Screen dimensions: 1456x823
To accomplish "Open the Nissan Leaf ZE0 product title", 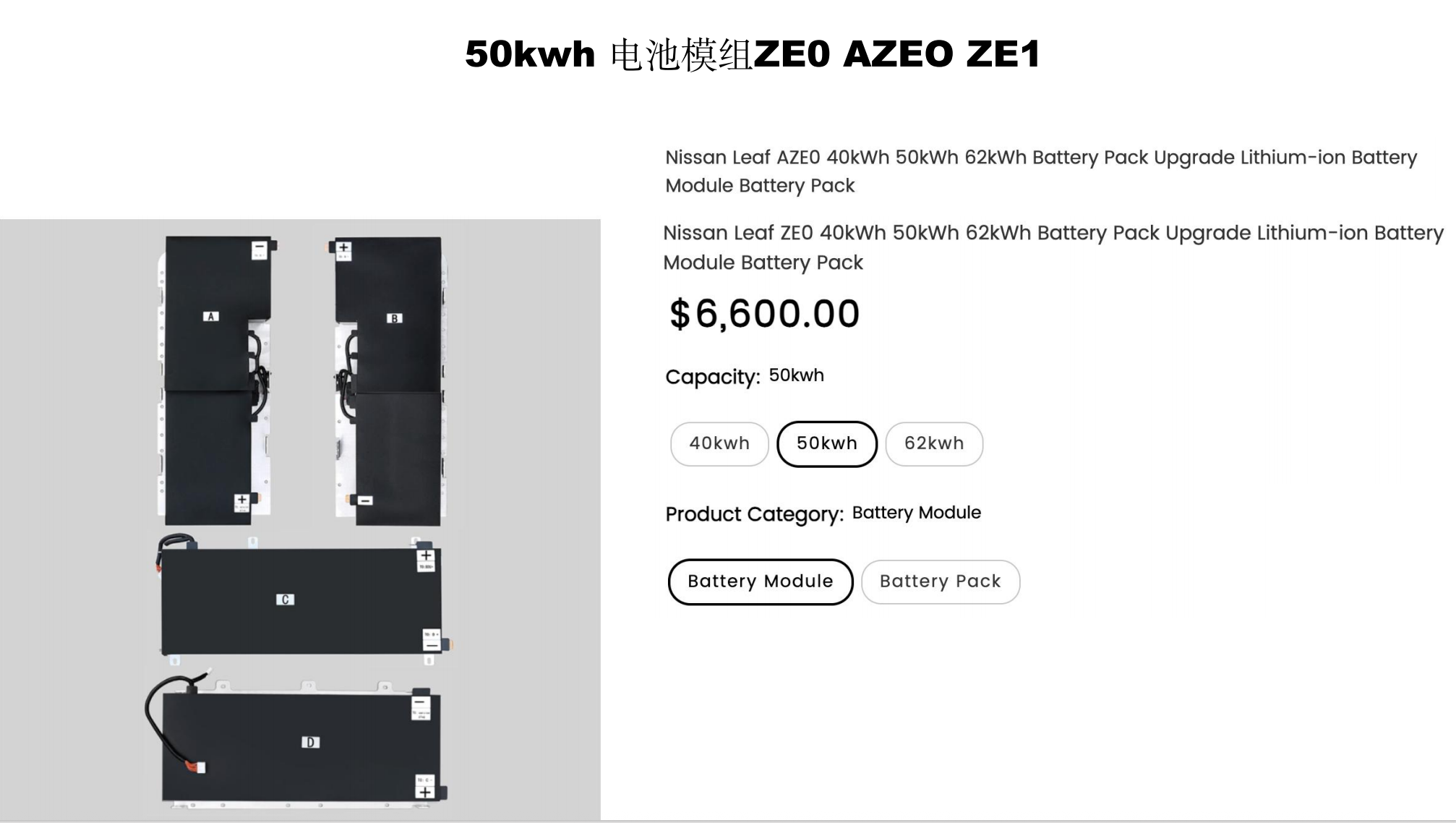I will (1053, 247).
